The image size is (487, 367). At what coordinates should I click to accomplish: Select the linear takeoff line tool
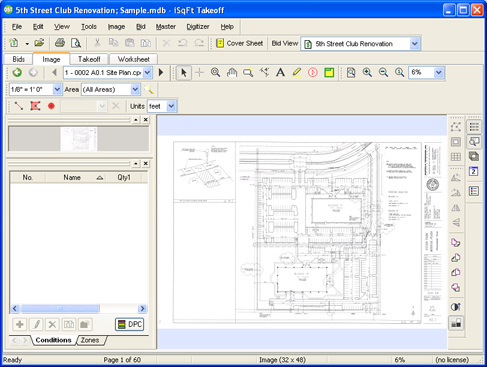[x=19, y=106]
